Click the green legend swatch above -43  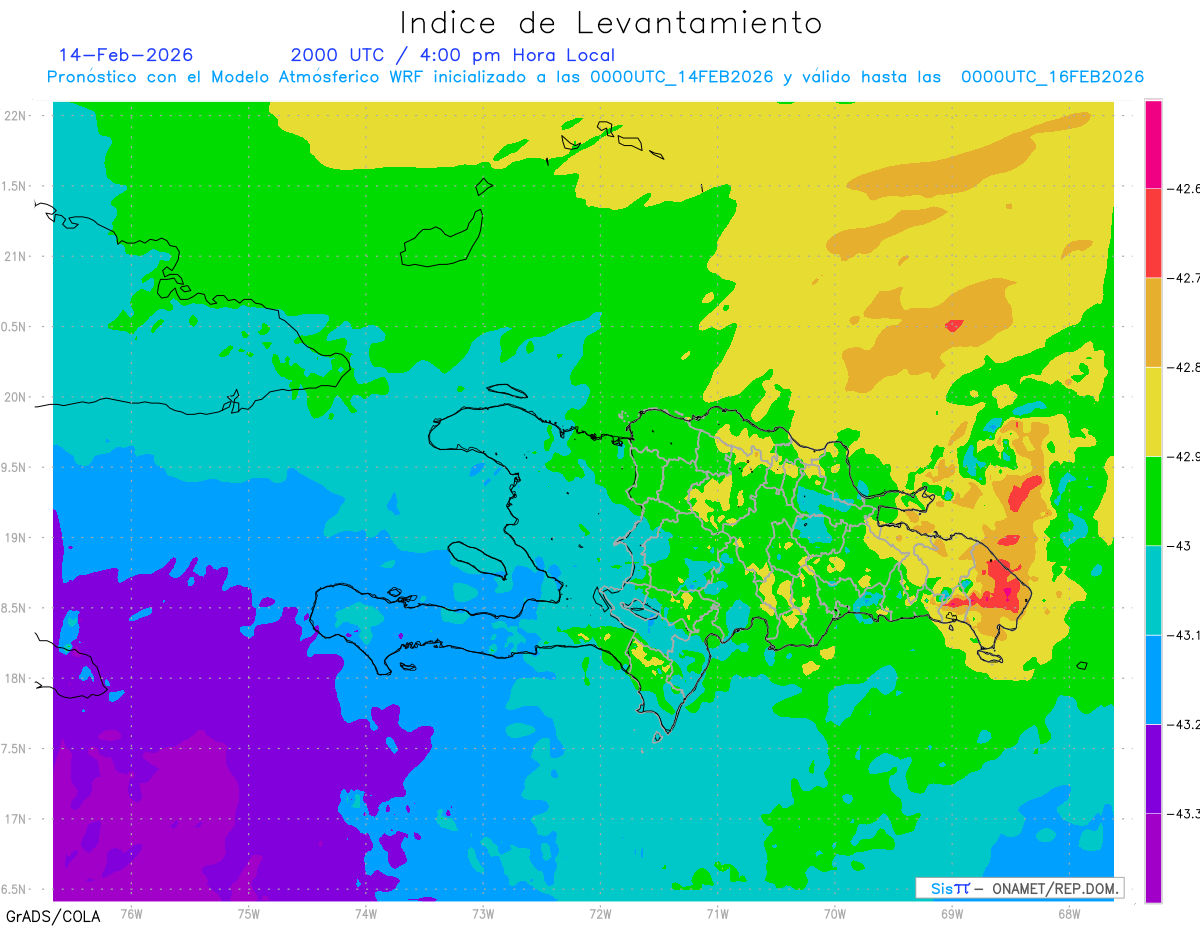coord(1153,500)
